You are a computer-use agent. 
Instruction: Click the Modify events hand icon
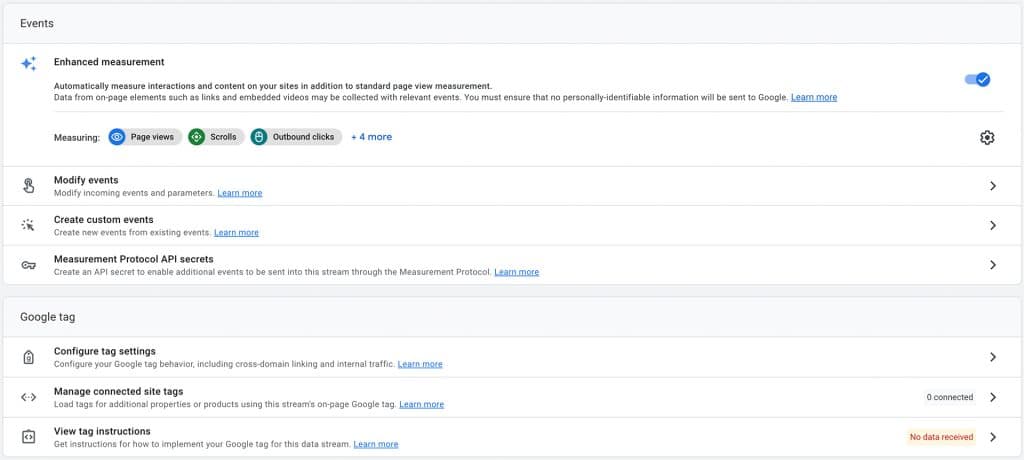tap(29, 186)
